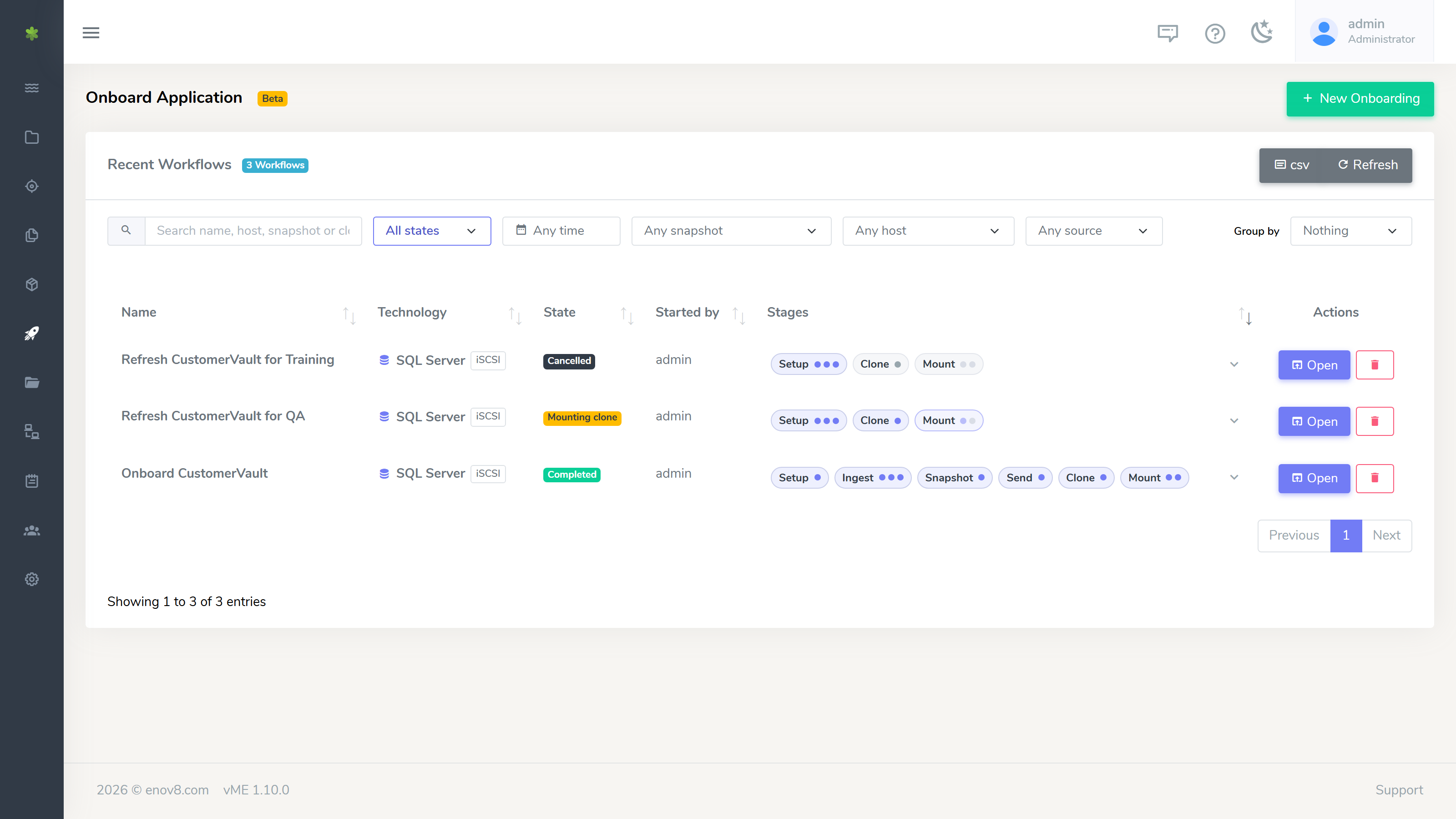Click the New Onboarding button

pos(1360,99)
